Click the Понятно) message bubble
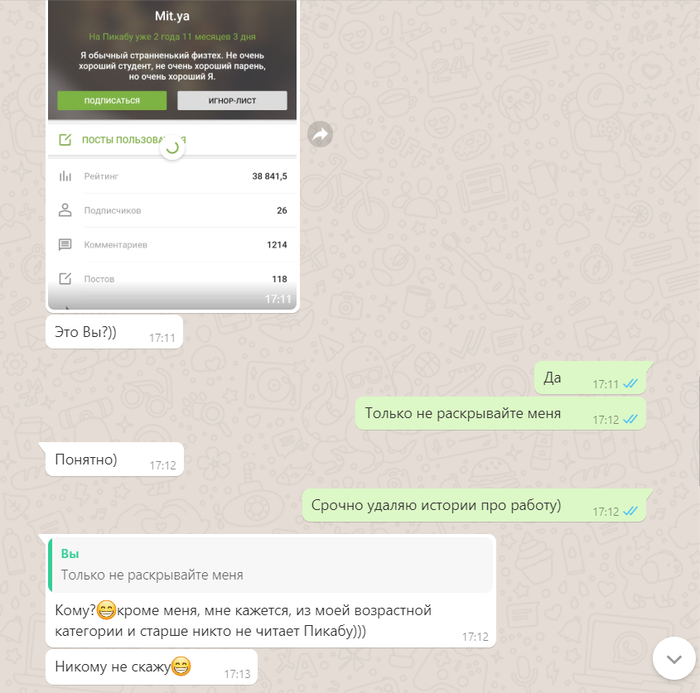The image size is (700, 693). point(115,459)
